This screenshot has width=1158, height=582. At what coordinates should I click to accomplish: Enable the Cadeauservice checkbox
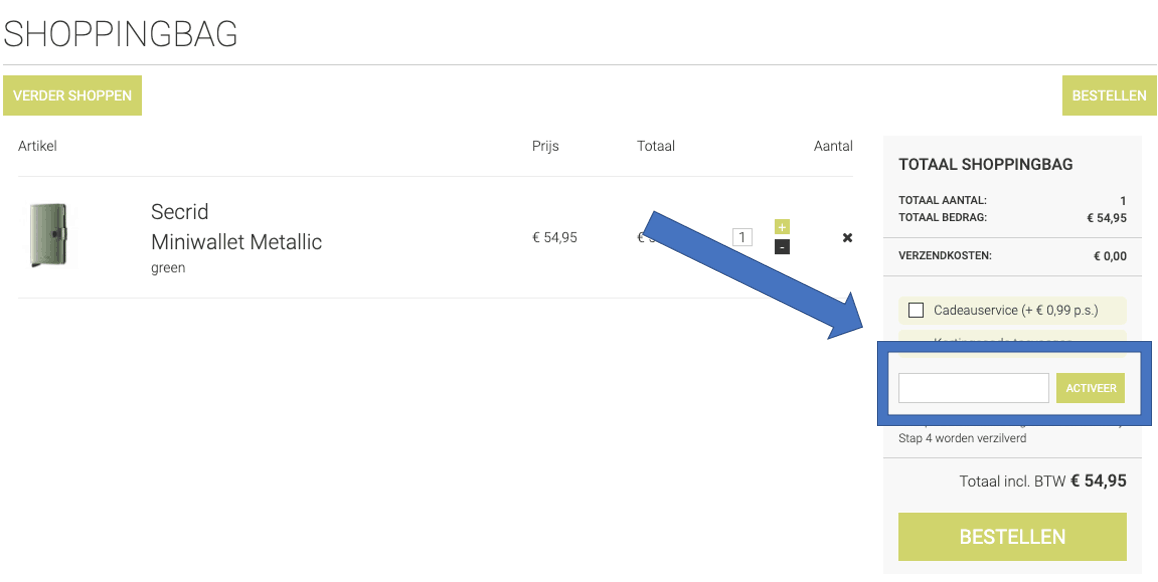click(915, 310)
